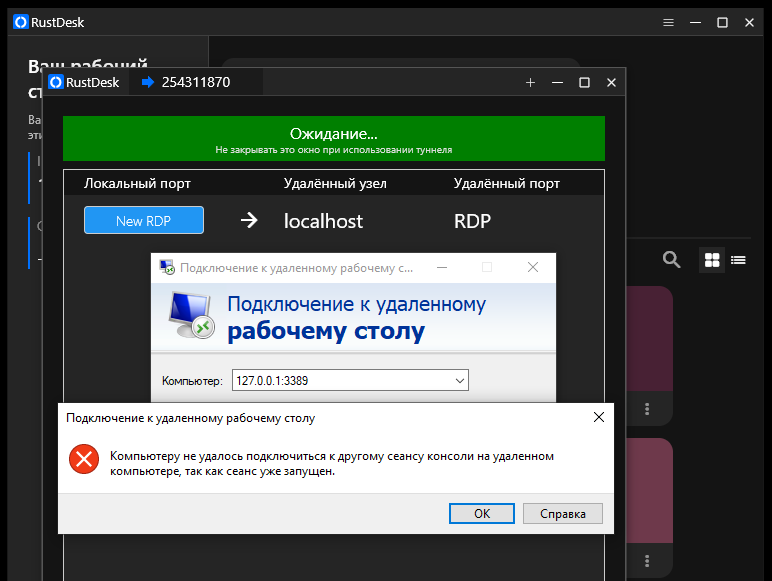Click the blue arrow icon beside 254311870
Image resolution: width=772 pixels, height=581 pixels.
point(148,82)
